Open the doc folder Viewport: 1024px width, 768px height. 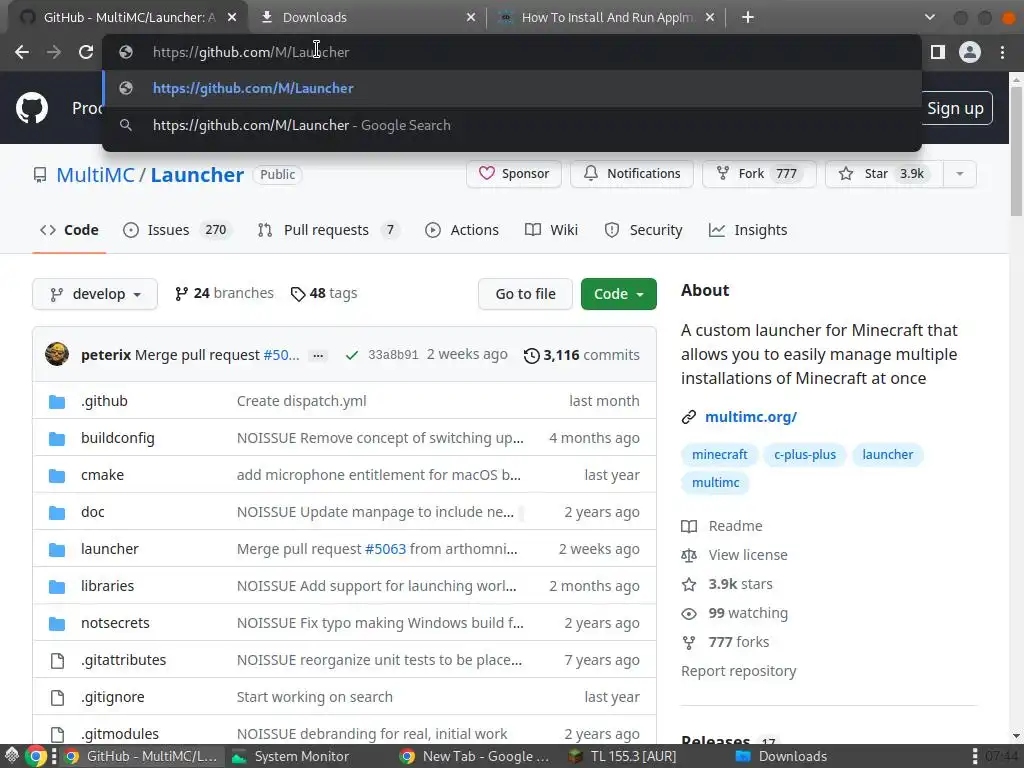(93, 512)
